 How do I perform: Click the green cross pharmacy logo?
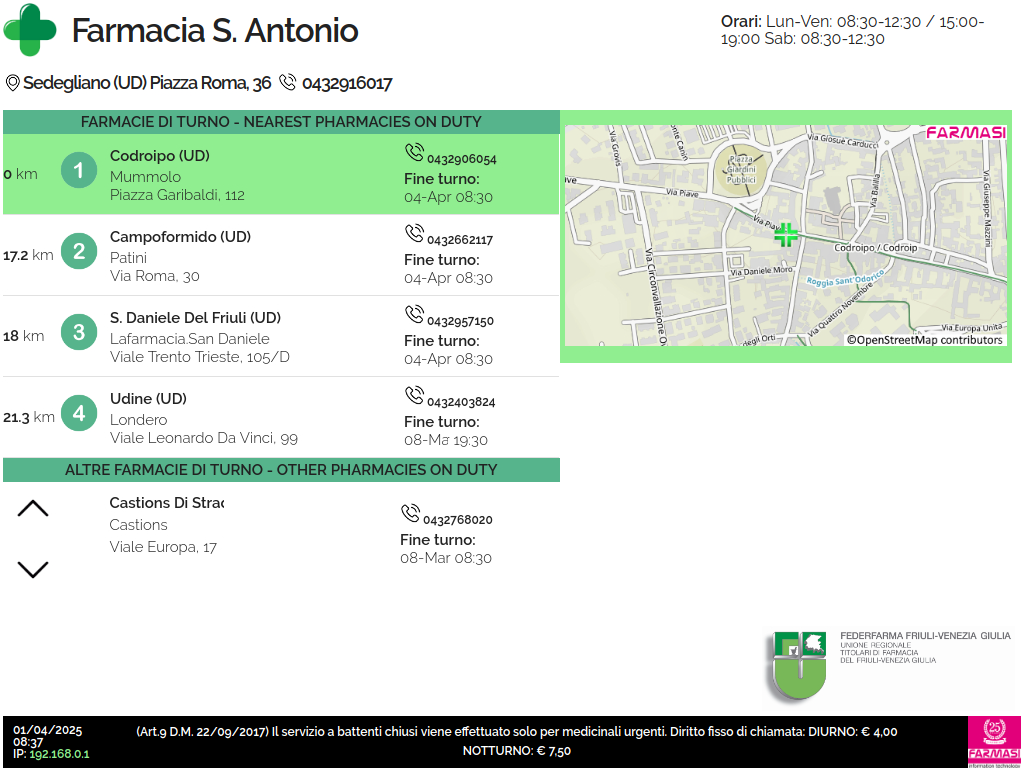point(31,30)
